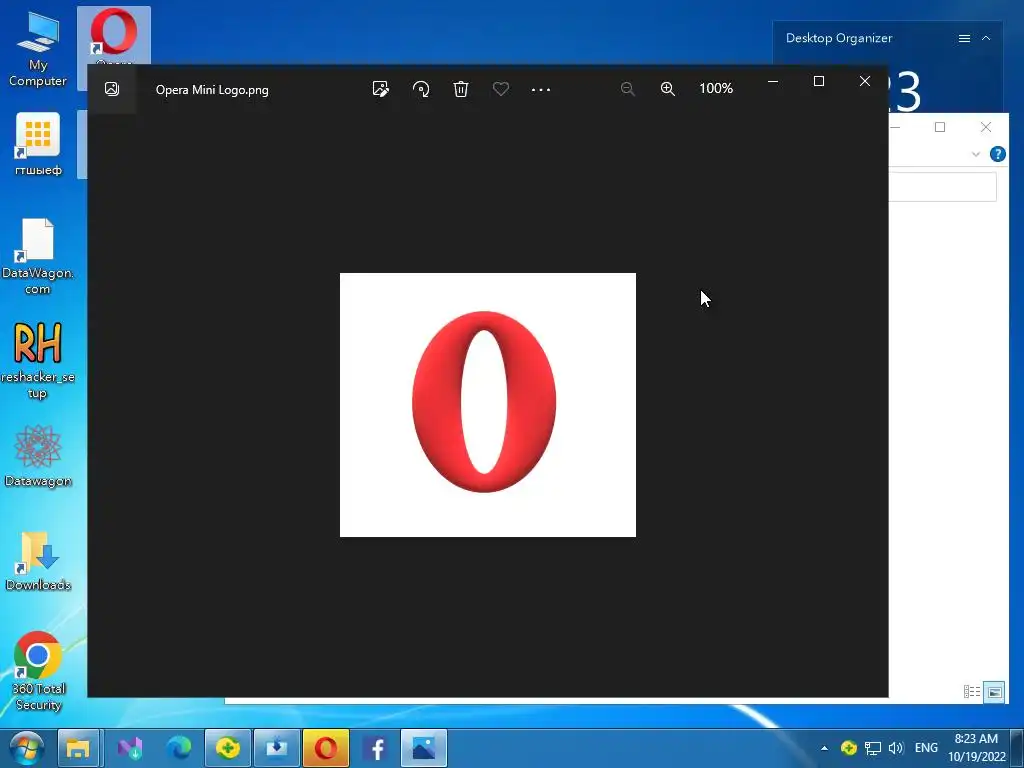Zoom in on the image
Viewport: 1024px width, 768px height.
(x=667, y=89)
